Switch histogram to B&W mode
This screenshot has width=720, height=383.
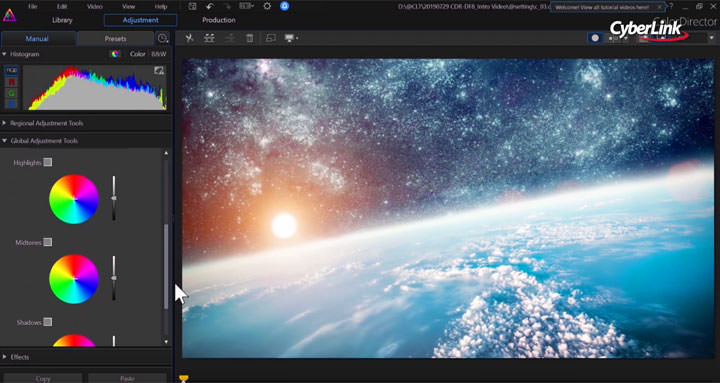click(159, 54)
